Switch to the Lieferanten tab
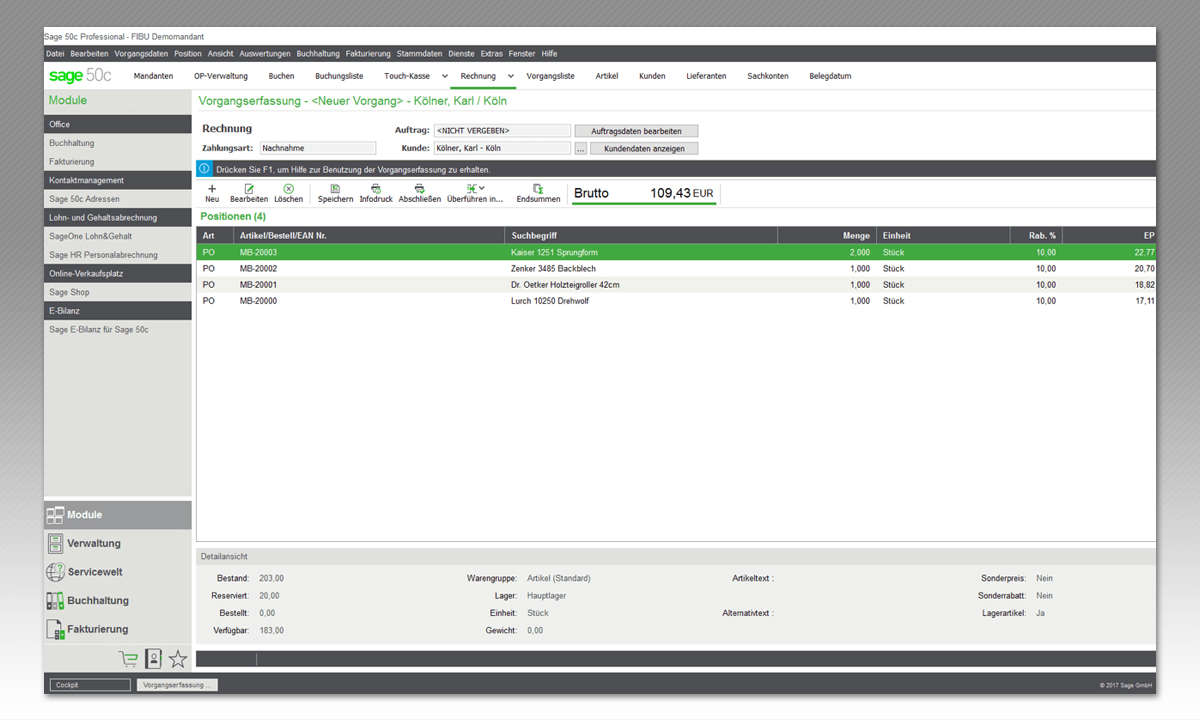This screenshot has height=720, width=1200. pyautogui.click(x=706, y=76)
